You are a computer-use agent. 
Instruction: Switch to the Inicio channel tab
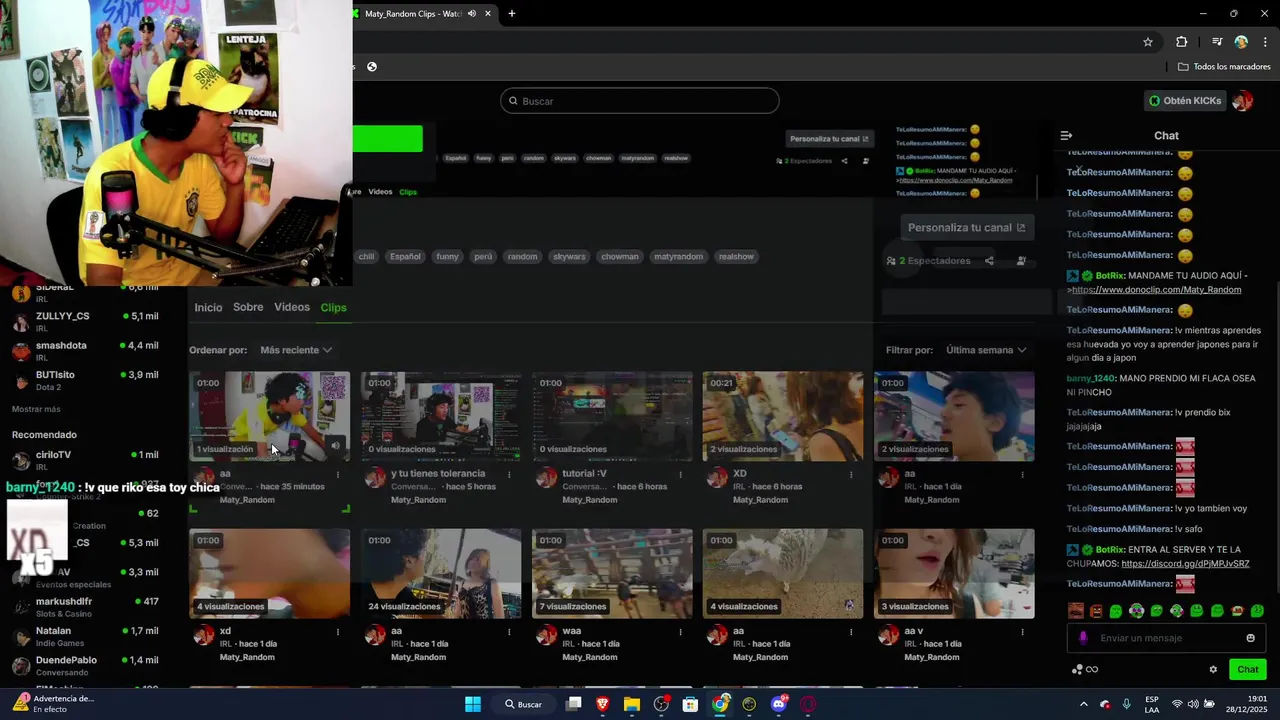coord(208,307)
